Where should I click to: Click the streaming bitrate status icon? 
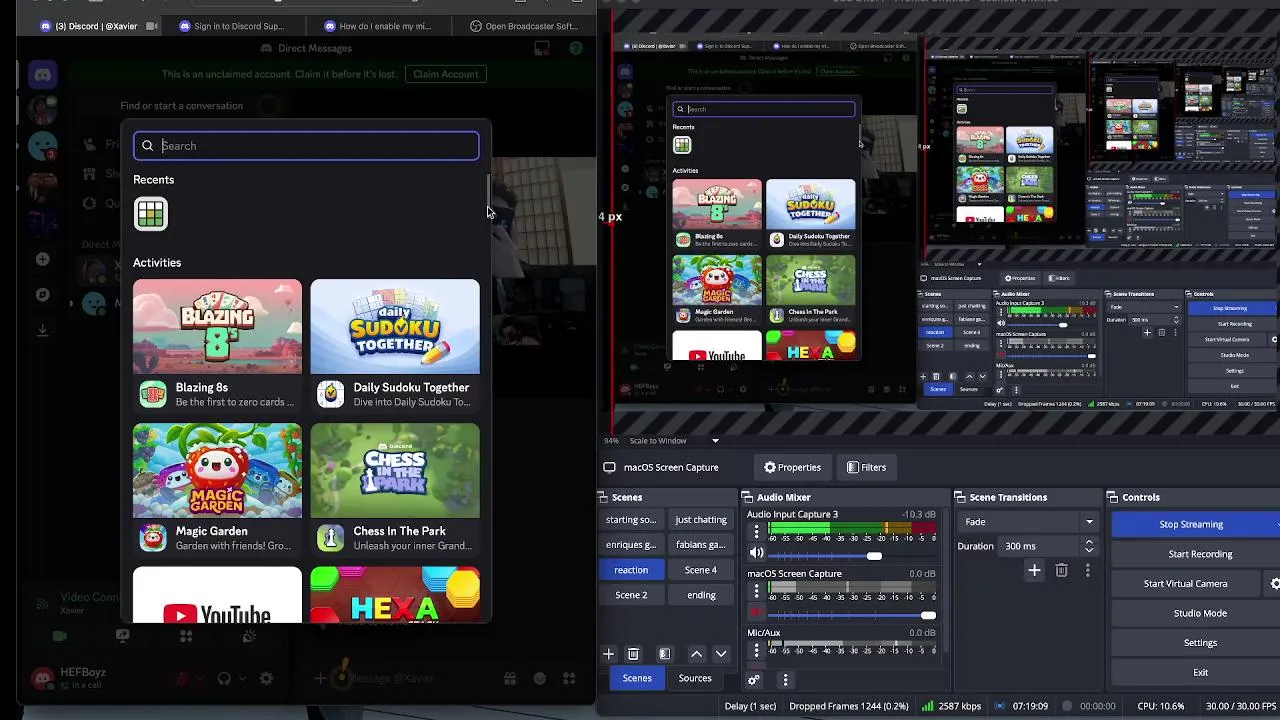928,706
